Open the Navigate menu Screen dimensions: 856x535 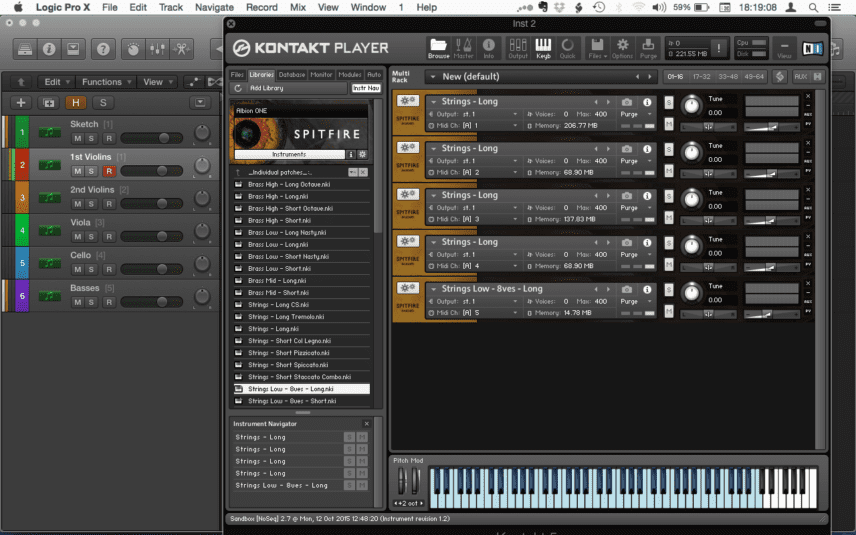click(x=214, y=7)
